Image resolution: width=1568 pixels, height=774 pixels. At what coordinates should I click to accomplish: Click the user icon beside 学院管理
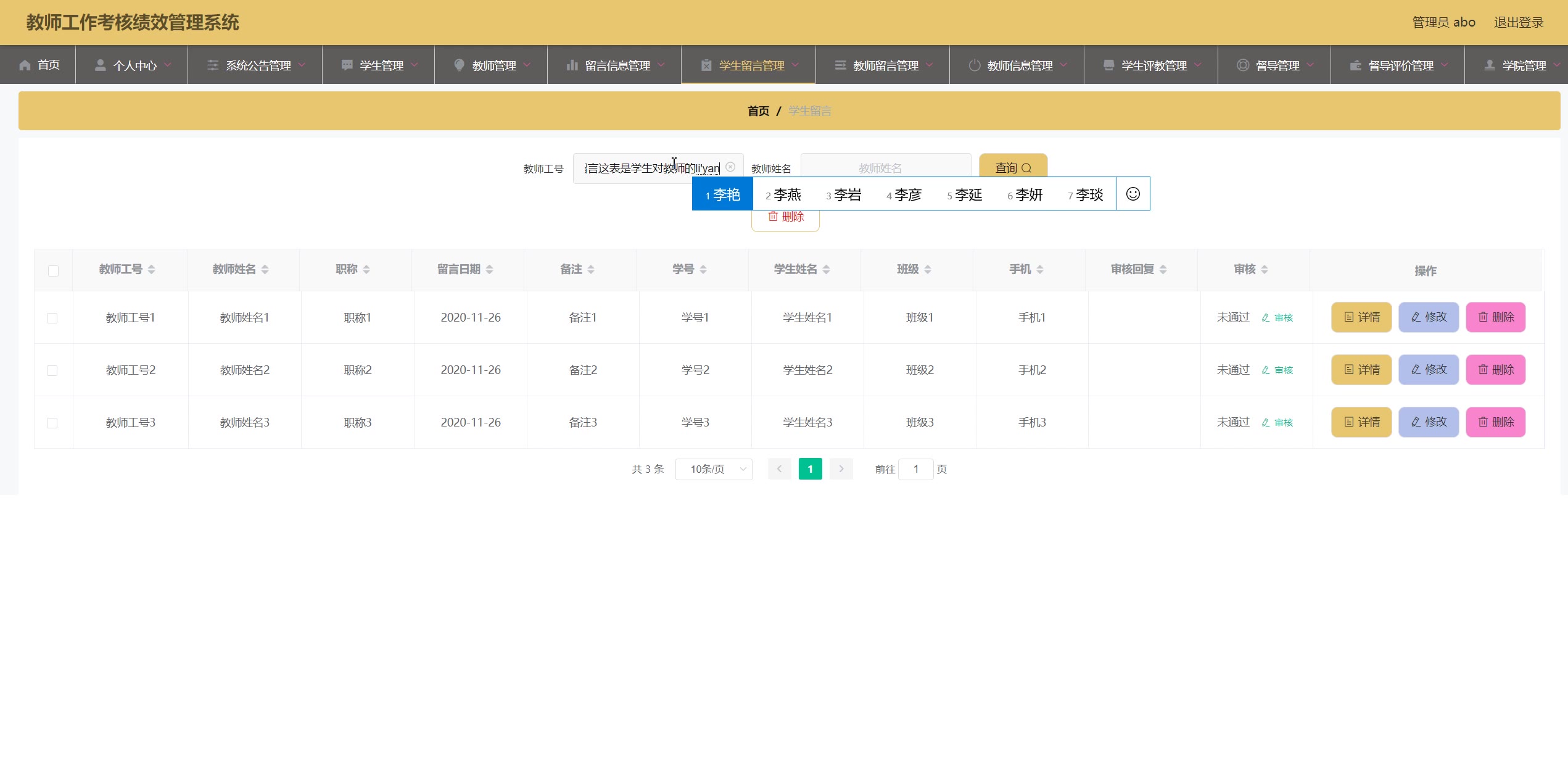coord(1490,65)
